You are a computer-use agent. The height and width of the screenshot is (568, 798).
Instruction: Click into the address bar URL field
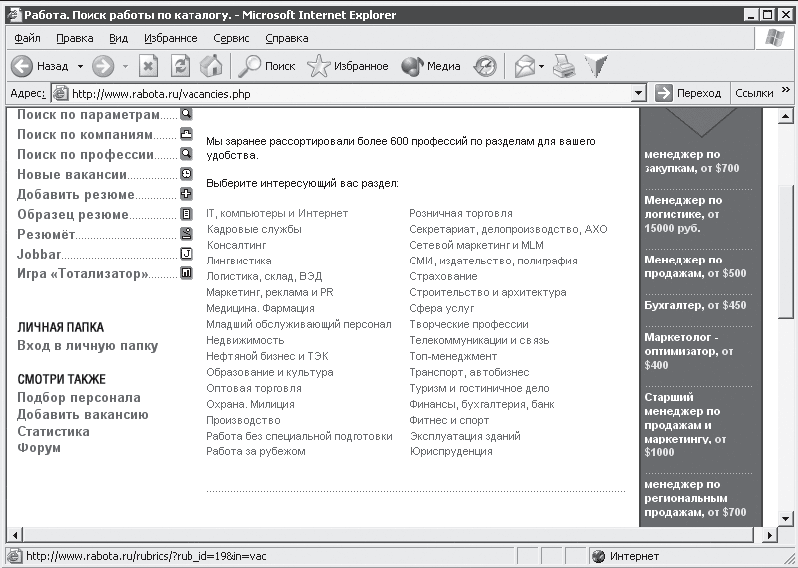click(x=340, y=93)
